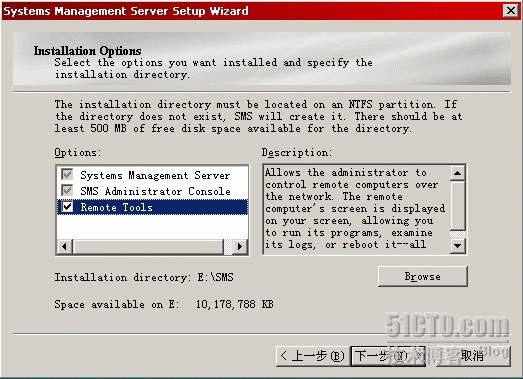Click the Description box scroll-down arrow
This screenshot has height=379, width=523.
click(x=458, y=246)
